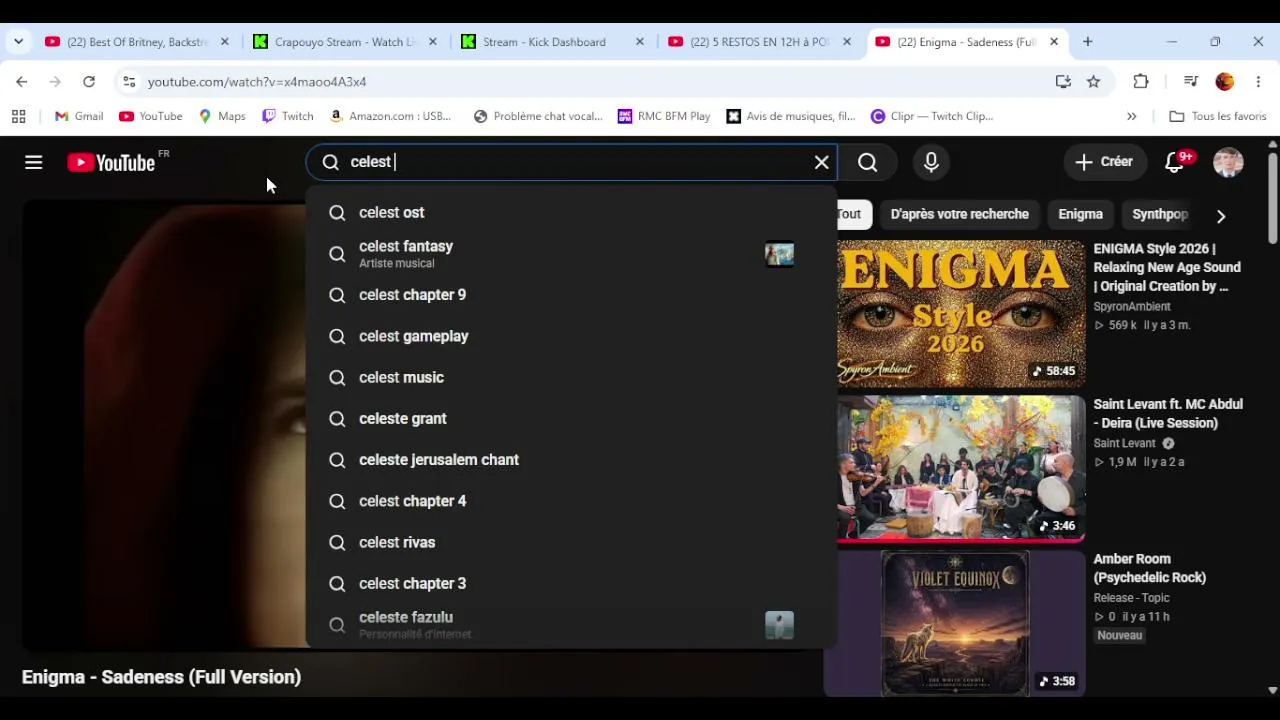Screen dimensions: 1280x720
Task: Switch to 'Best Of Britney, Backstreet' tab
Action: pyautogui.click(x=137, y=42)
